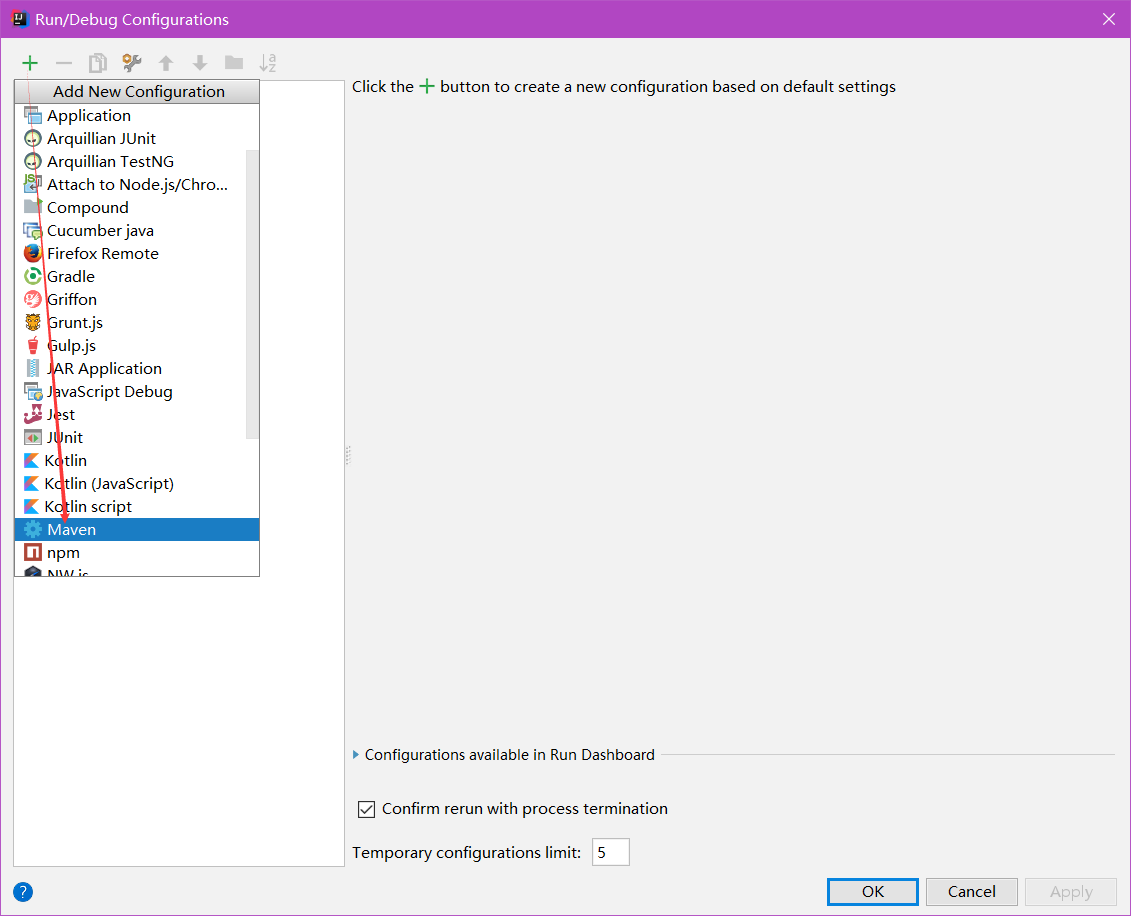Click the Gradle icon
This screenshot has width=1131, height=916.
click(x=32, y=276)
